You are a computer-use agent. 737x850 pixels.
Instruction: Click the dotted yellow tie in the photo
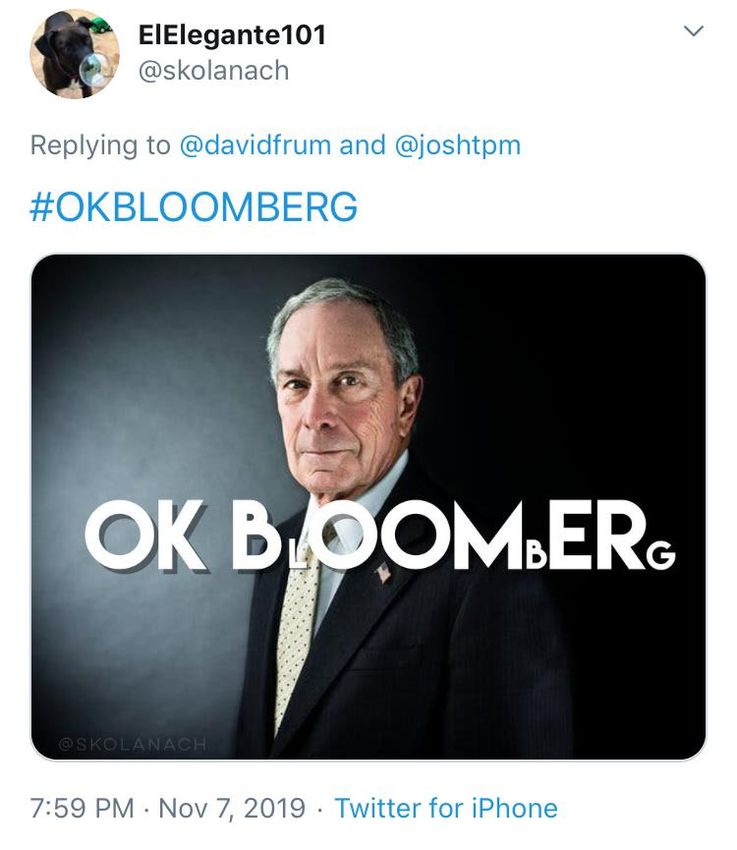(297, 630)
